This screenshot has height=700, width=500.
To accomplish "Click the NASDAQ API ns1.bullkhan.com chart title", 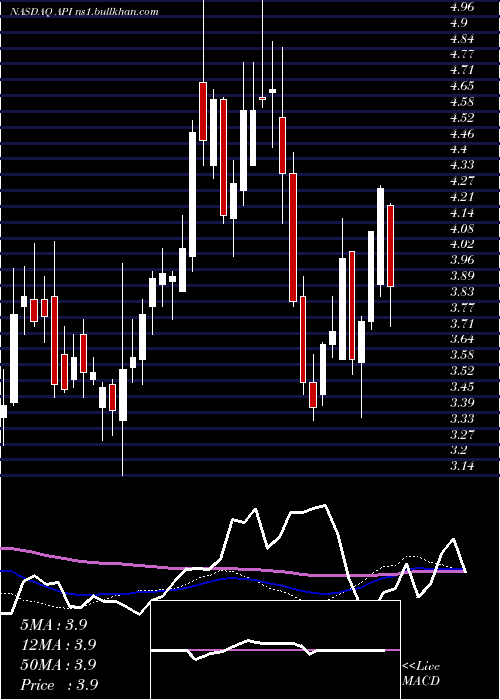I will [84, 12].
